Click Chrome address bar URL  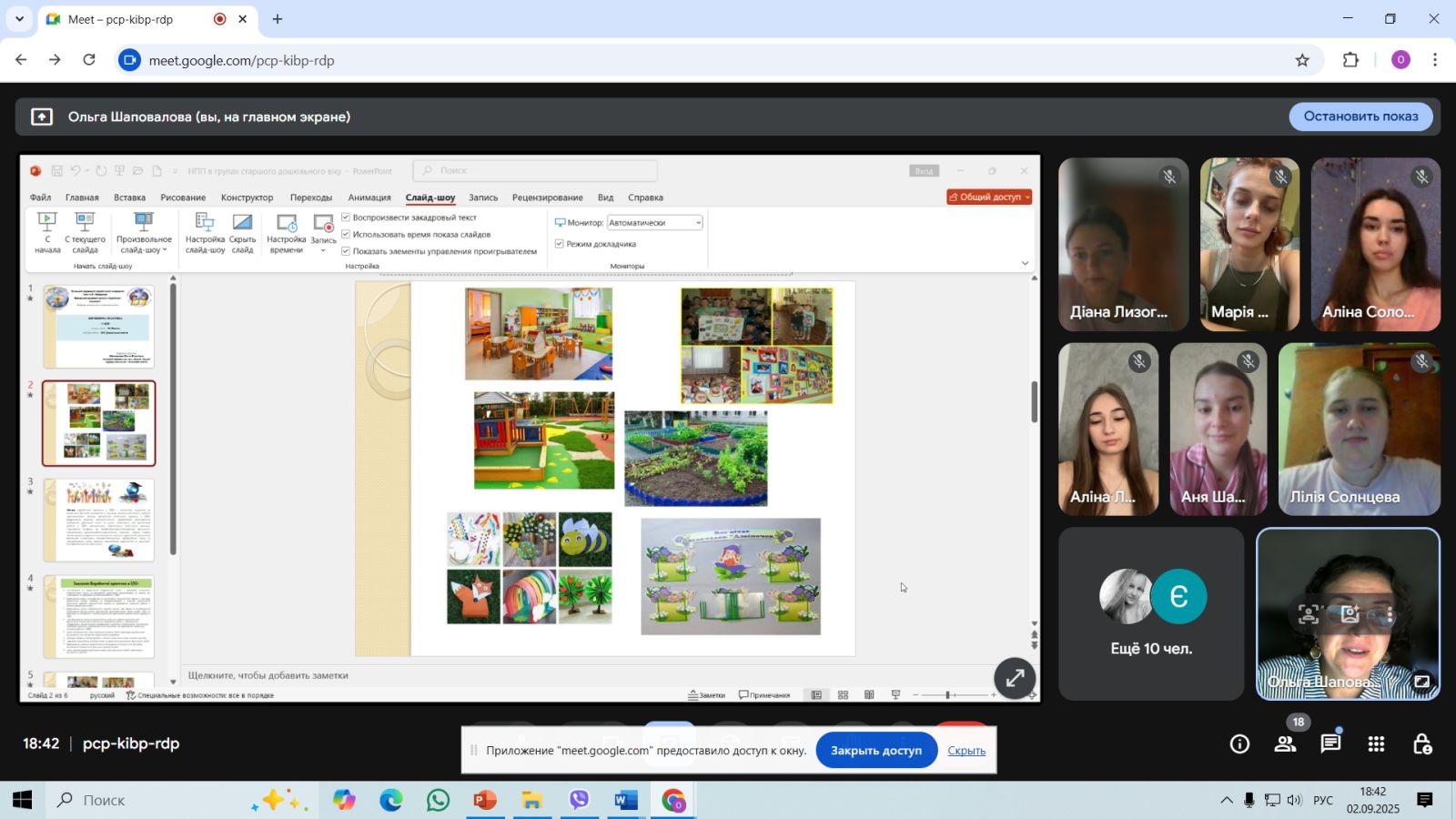pos(241,60)
